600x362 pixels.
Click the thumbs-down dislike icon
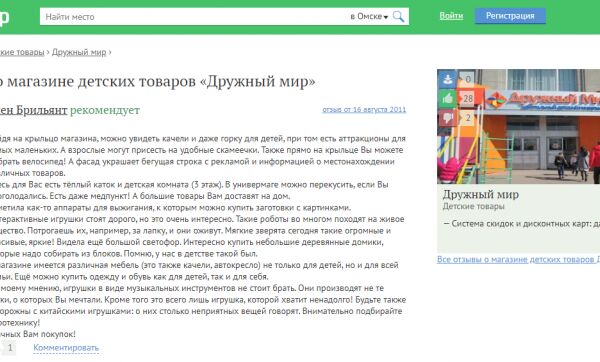point(447,118)
